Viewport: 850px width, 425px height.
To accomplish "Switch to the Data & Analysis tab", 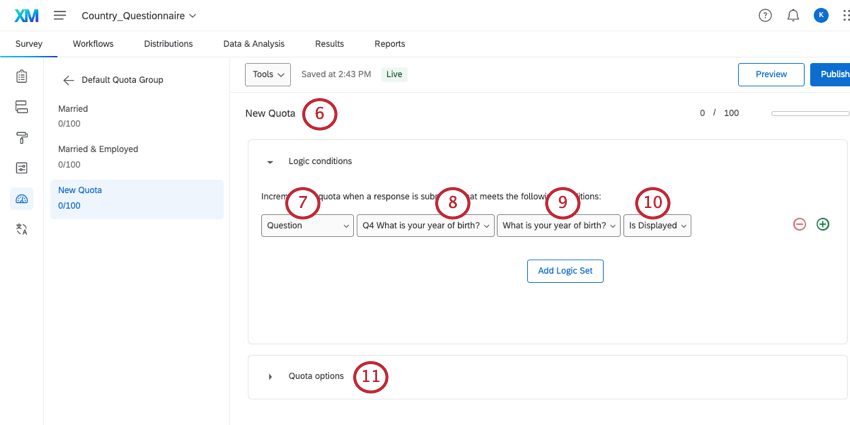I will (253, 44).
